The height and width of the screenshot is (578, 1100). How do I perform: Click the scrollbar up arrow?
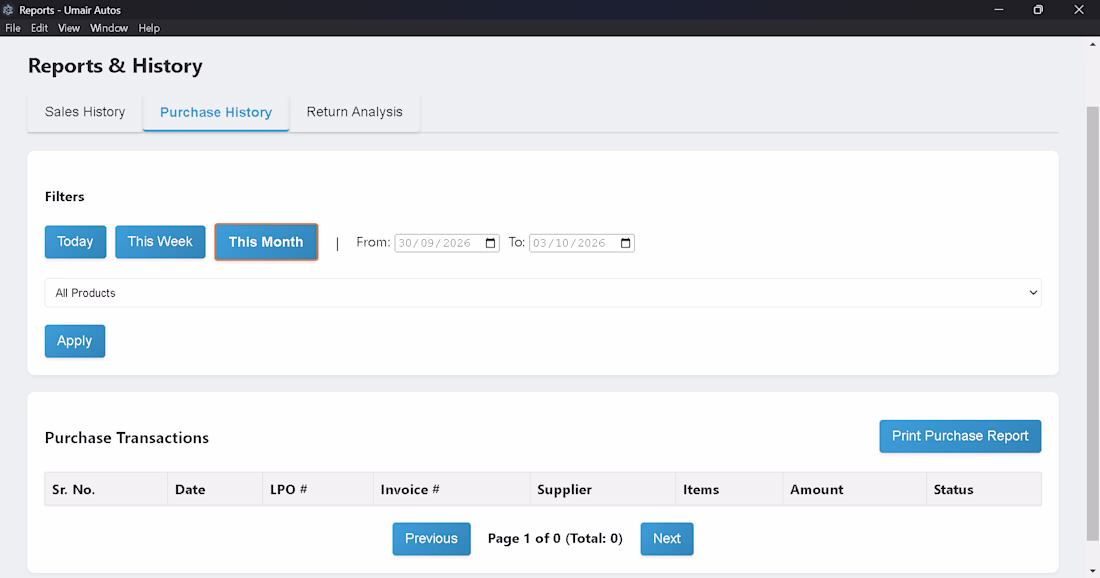tap(1092, 44)
